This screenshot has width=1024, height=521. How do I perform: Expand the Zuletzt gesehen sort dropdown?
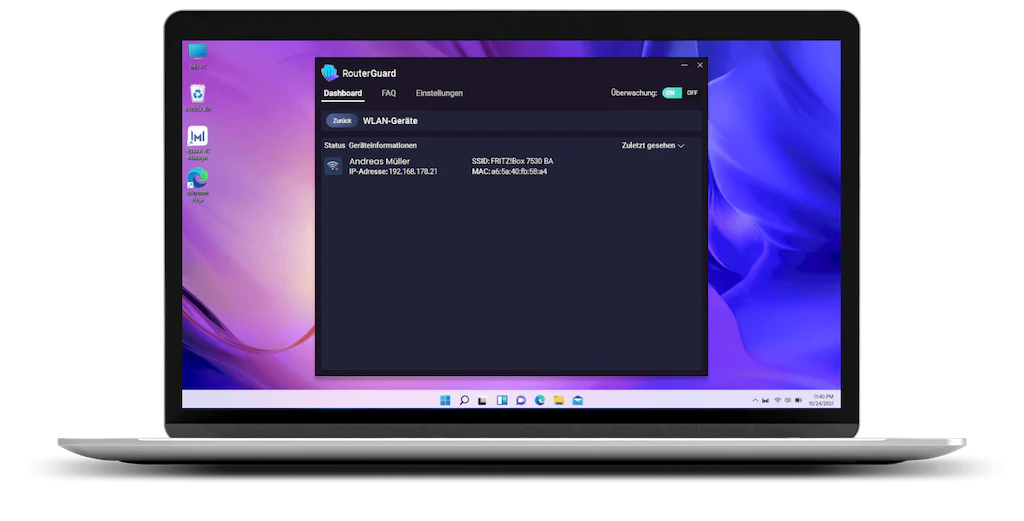pos(652,146)
